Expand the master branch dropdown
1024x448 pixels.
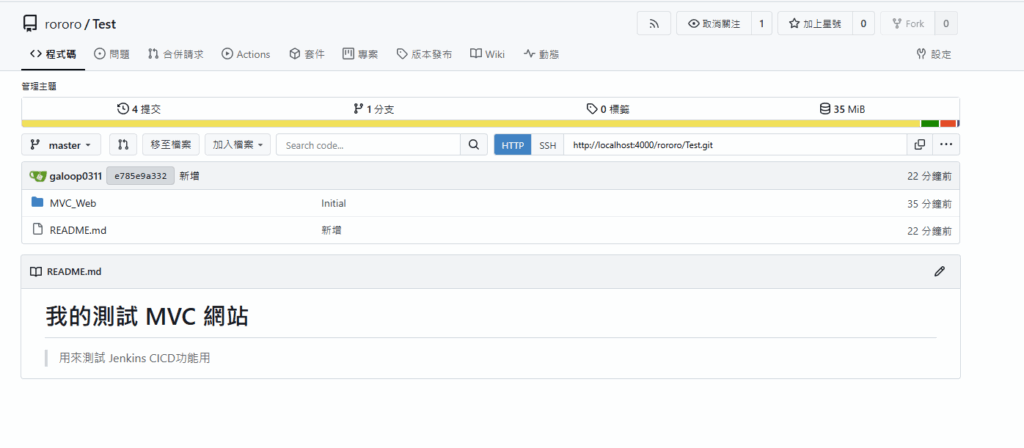coord(61,145)
